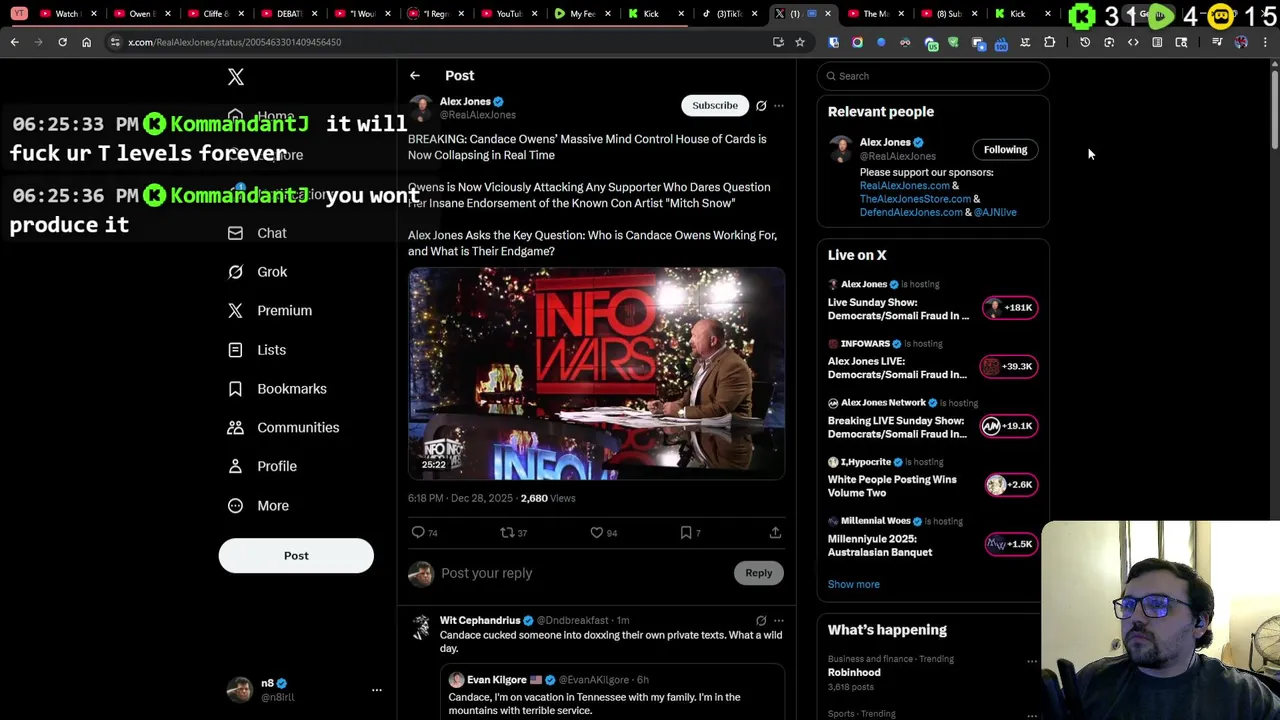
Task: Open Wit Cephandrius profile name
Action: [480, 620]
